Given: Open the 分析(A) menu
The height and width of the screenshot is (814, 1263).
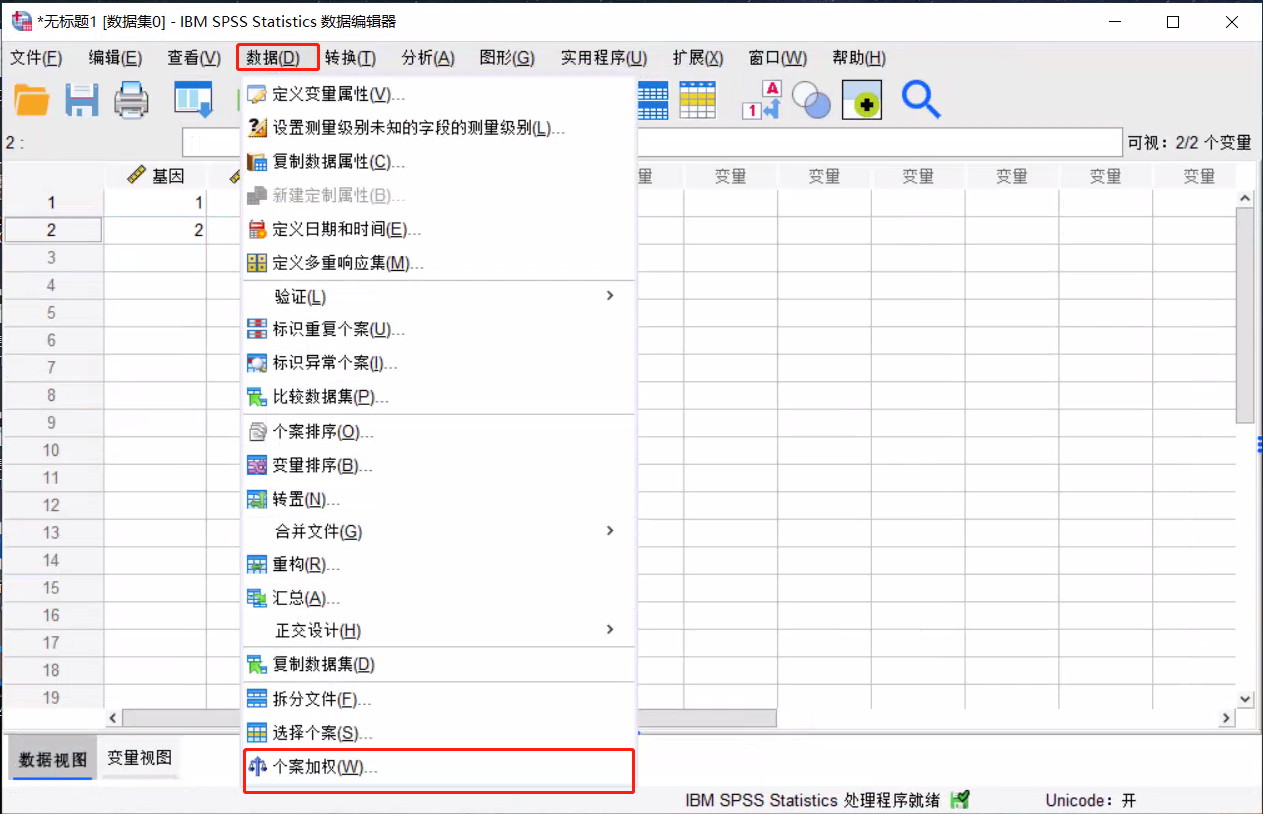Looking at the screenshot, I should pyautogui.click(x=427, y=57).
